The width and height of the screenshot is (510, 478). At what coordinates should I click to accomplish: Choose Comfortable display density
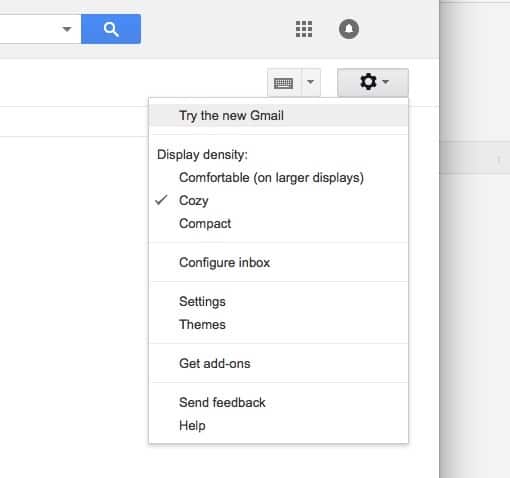click(x=279, y=178)
